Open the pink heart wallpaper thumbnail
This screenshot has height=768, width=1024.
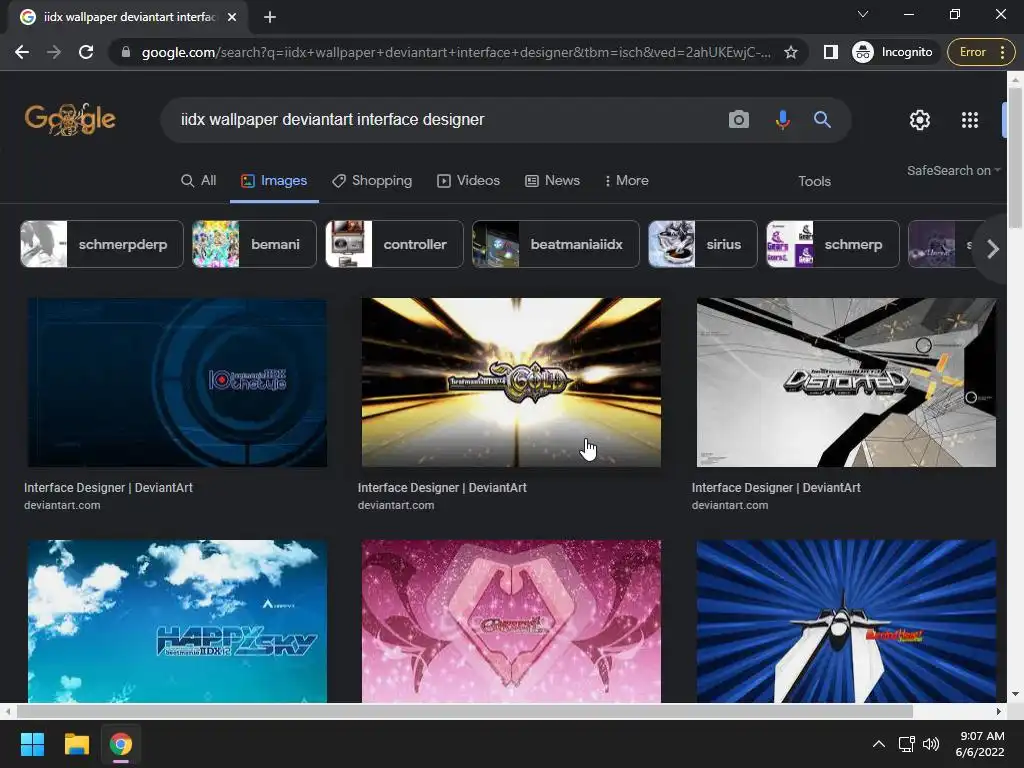[x=511, y=621]
